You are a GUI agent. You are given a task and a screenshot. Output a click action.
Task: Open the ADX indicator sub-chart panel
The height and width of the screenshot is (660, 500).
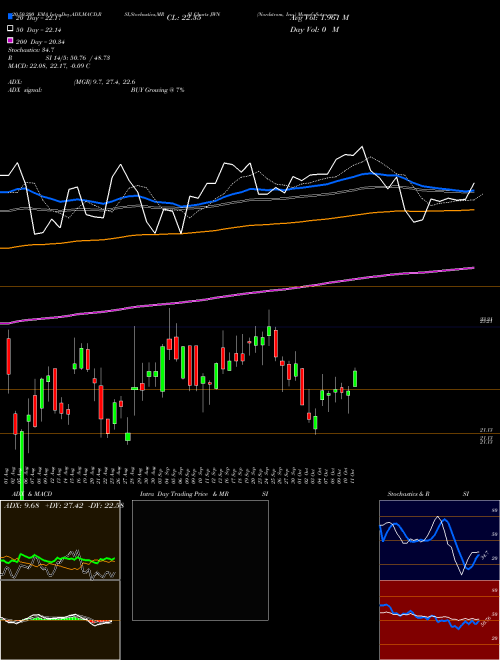(x=60, y=540)
